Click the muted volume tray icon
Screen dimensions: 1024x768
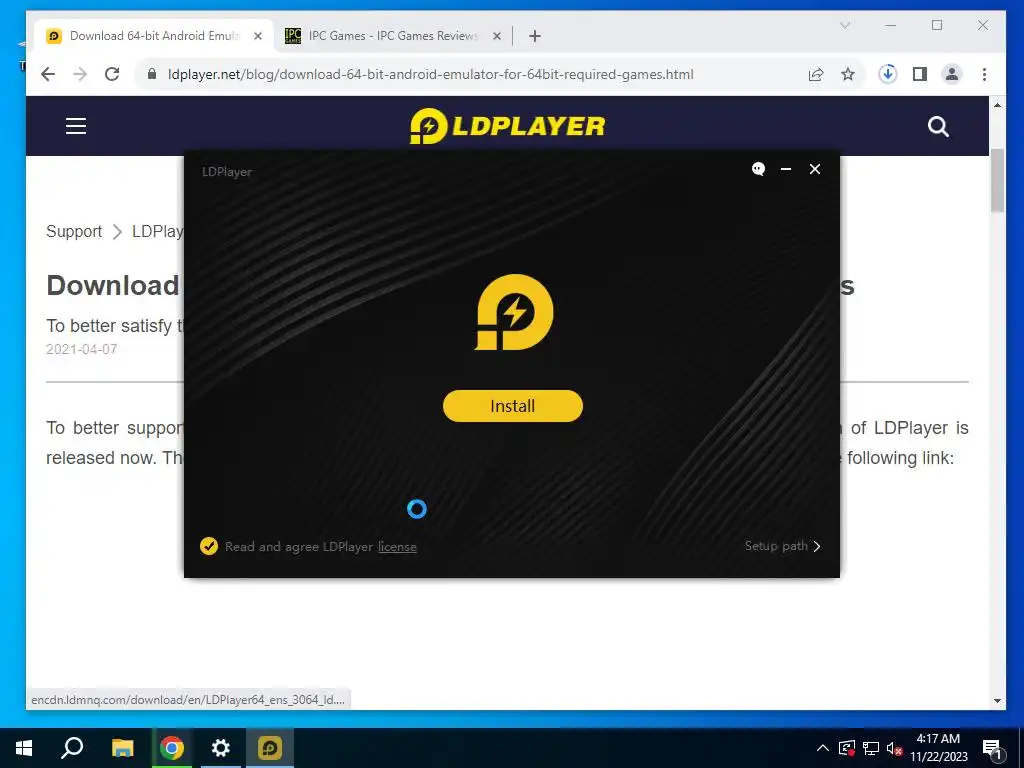(895, 748)
